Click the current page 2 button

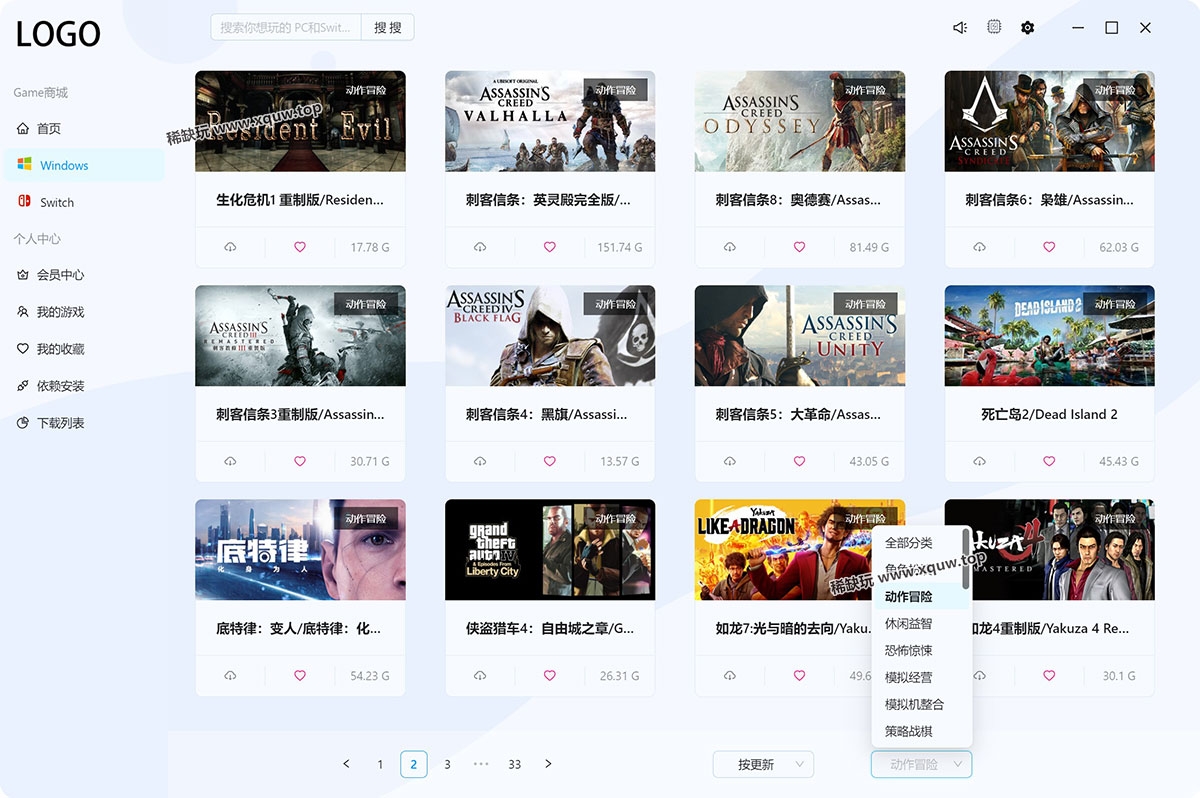[414, 764]
